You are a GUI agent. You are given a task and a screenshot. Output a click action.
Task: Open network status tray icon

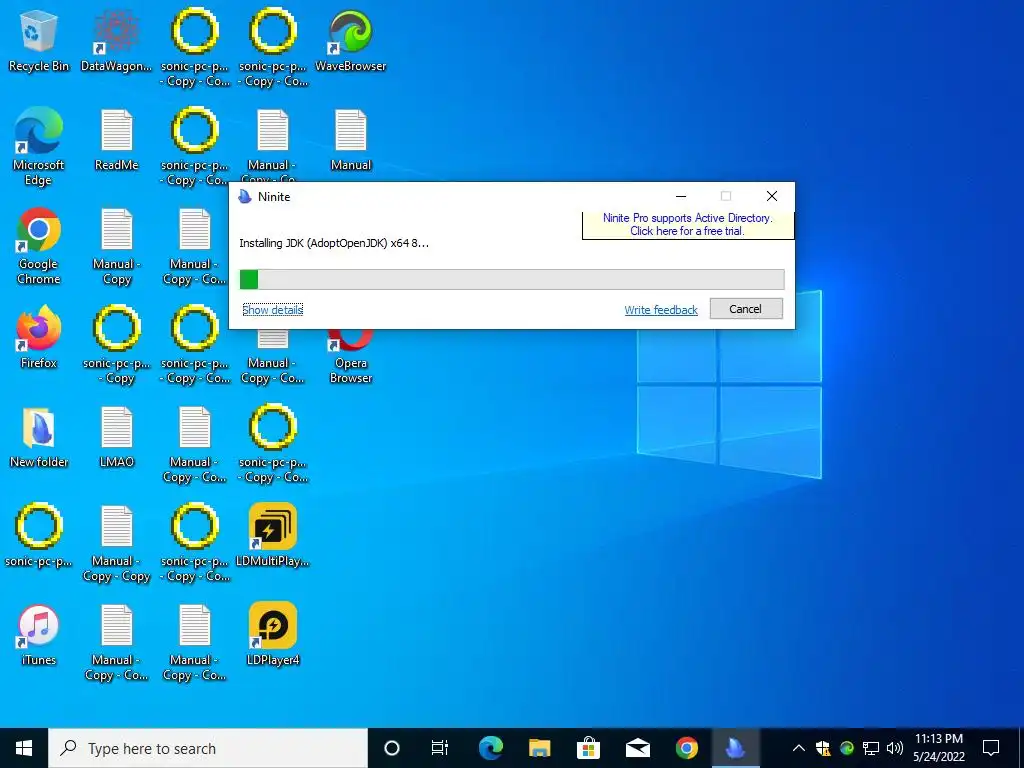[x=871, y=748]
